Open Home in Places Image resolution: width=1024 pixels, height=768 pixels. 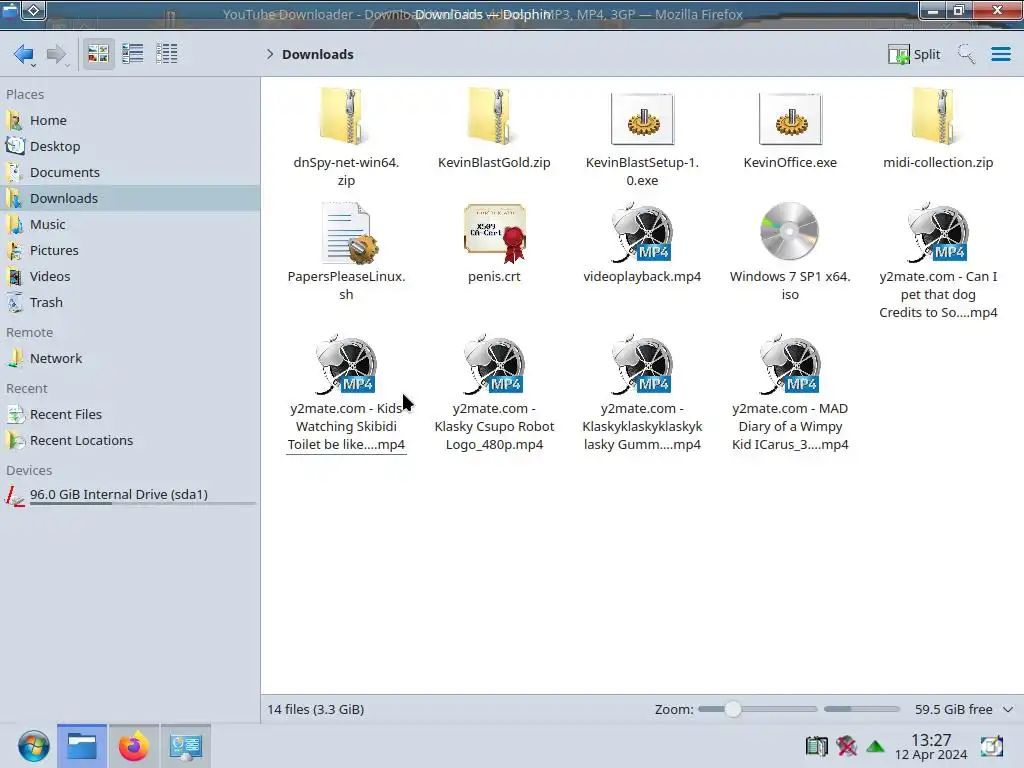coord(130,120)
